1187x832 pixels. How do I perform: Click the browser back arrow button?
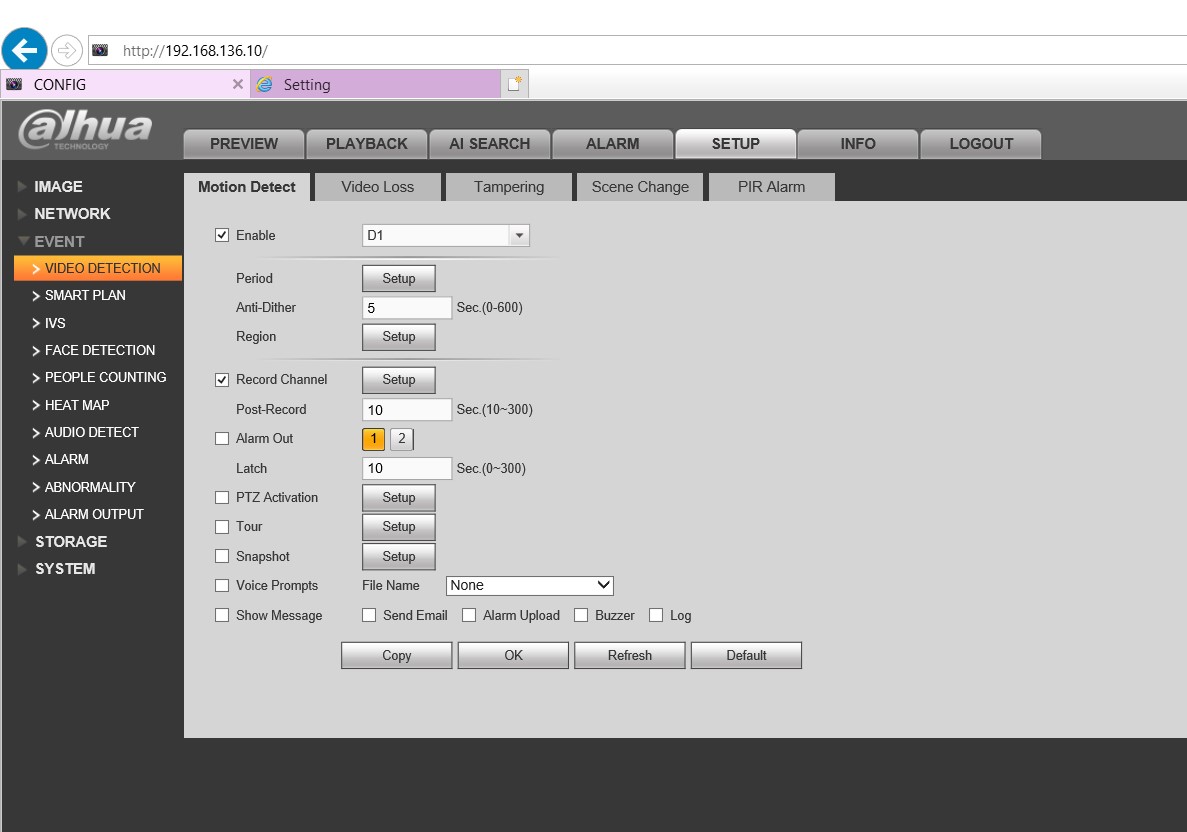24,49
